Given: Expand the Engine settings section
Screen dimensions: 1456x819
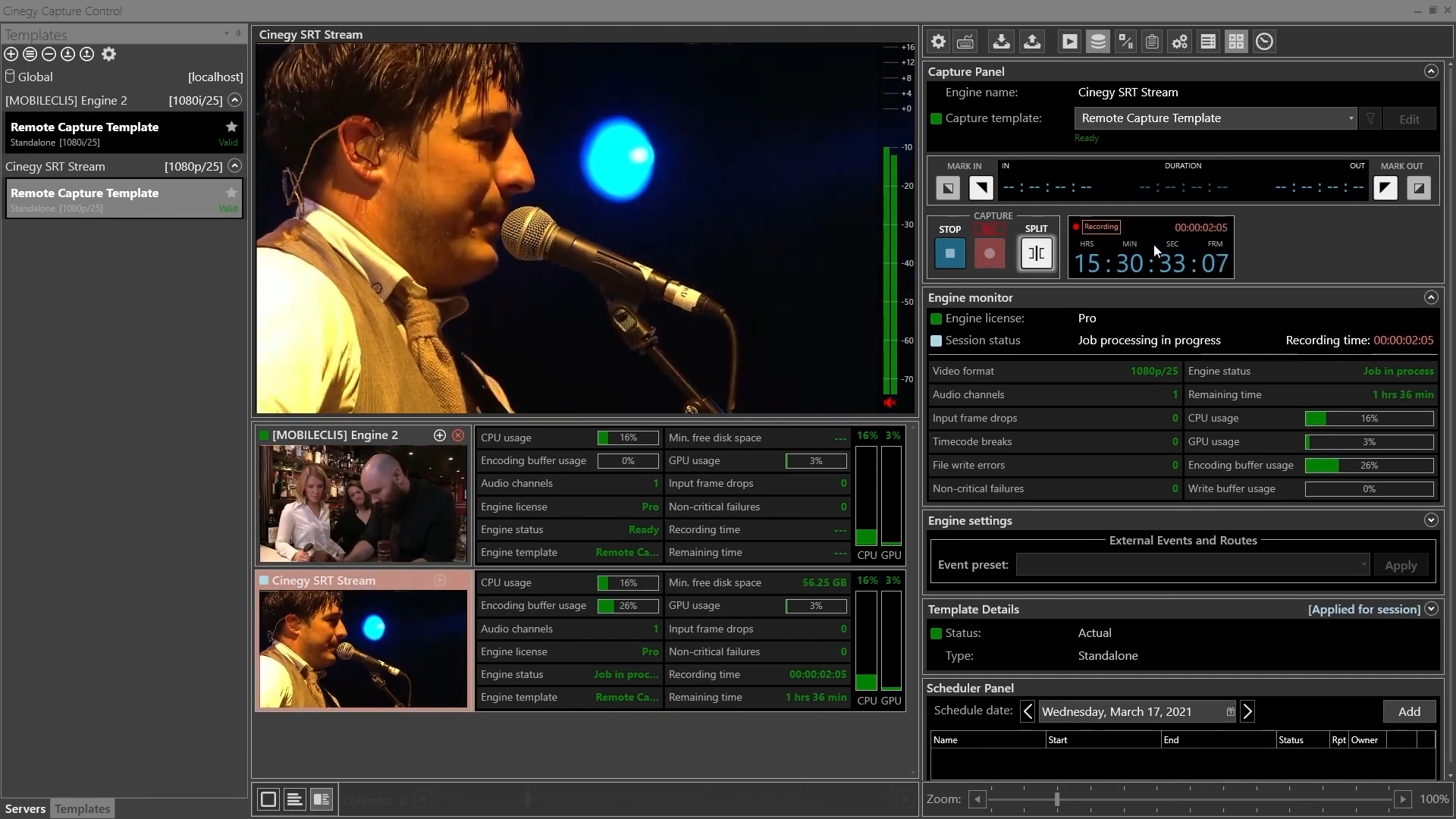Looking at the screenshot, I should click(1431, 520).
